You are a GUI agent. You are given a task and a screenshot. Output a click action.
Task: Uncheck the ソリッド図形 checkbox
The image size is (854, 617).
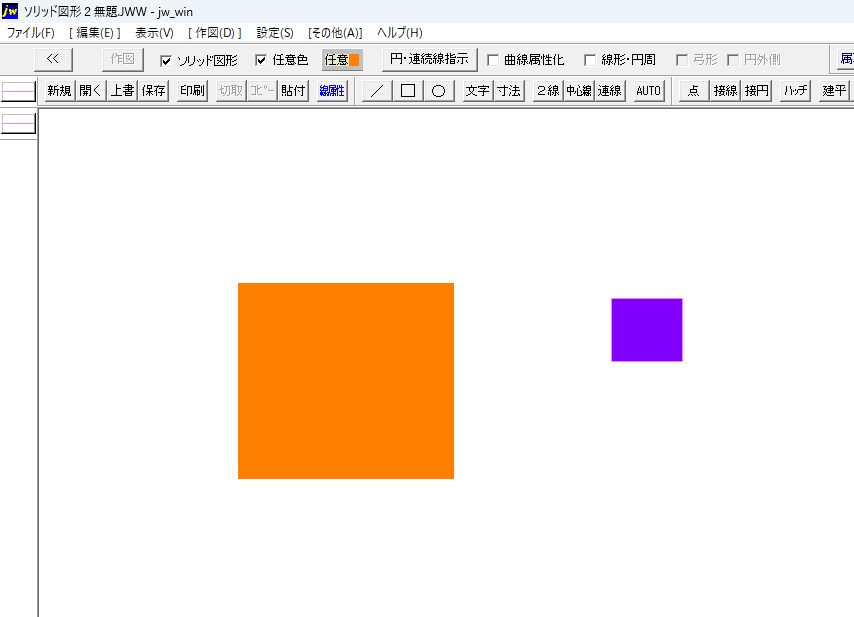(x=166, y=60)
